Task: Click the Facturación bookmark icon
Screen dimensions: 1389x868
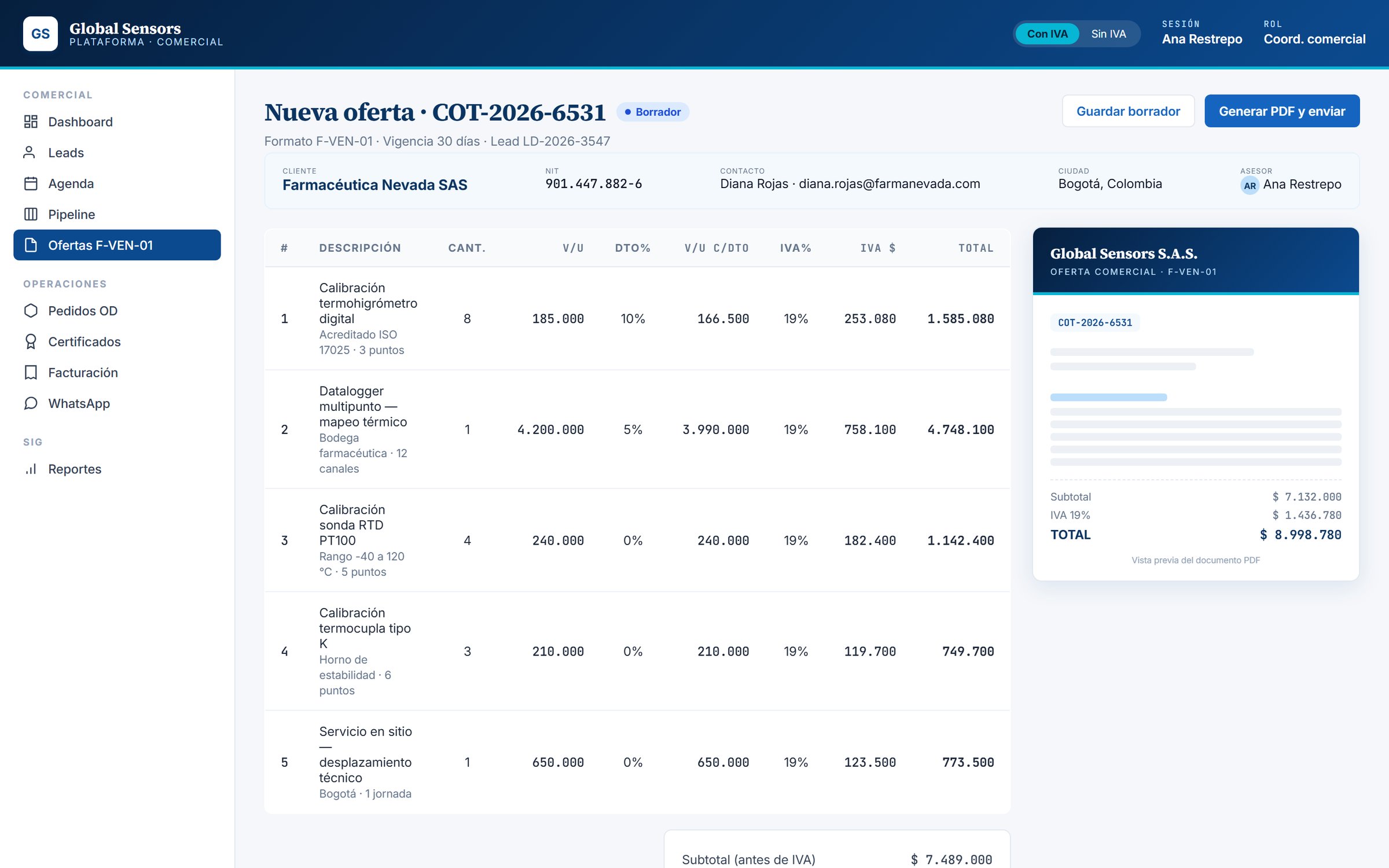Action: point(31,372)
